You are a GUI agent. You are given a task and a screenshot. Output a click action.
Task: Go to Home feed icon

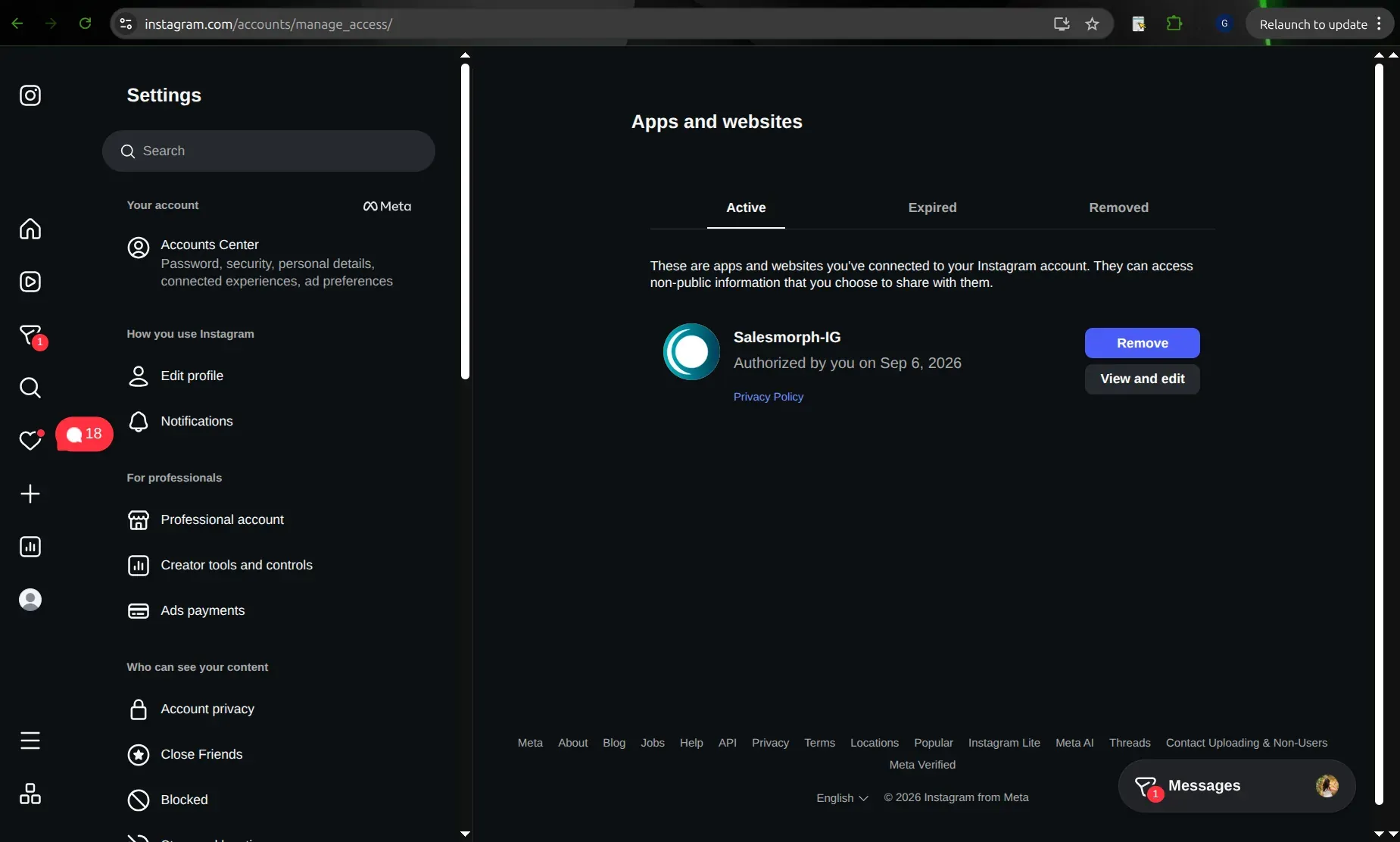(x=30, y=229)
